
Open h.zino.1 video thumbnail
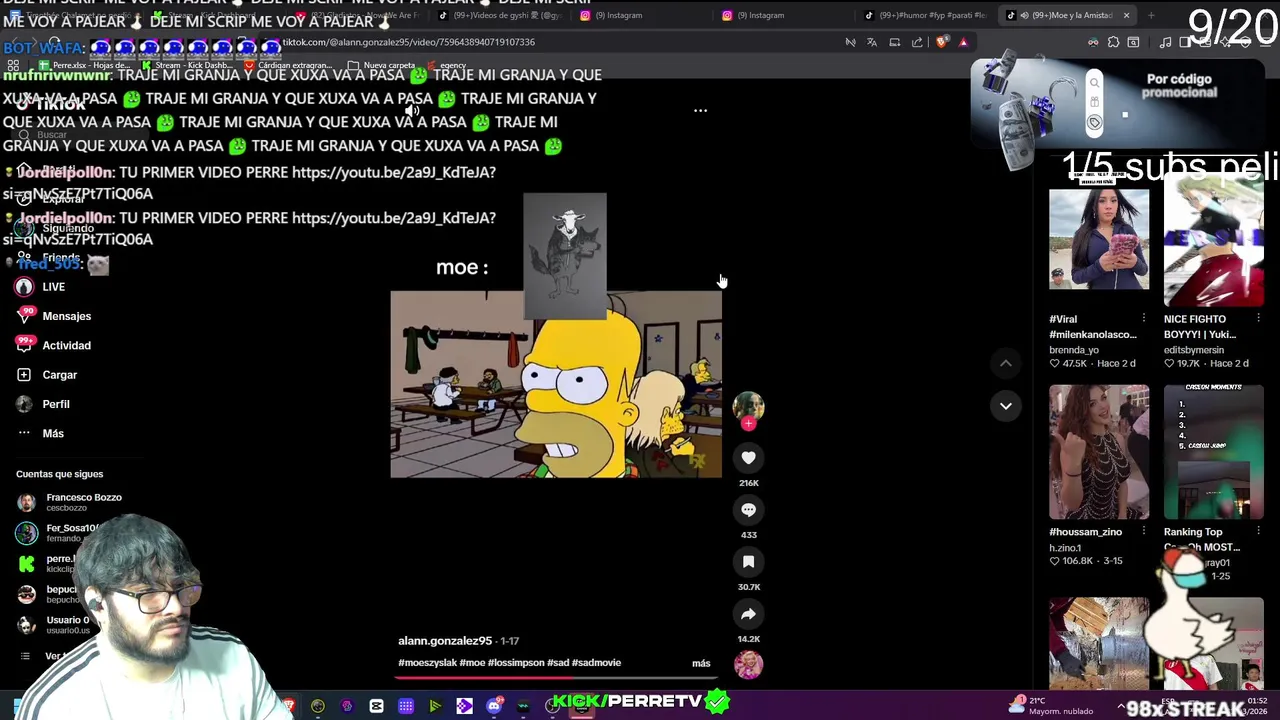pos(1099,452)
